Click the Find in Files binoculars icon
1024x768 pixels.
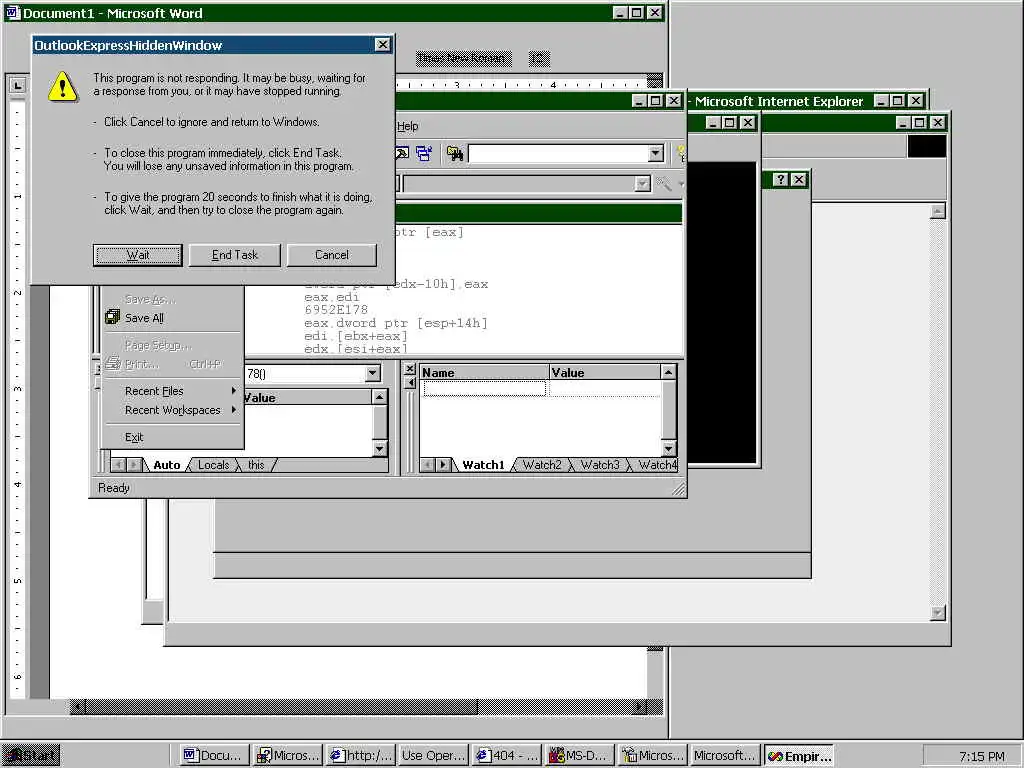coord(455,154)
